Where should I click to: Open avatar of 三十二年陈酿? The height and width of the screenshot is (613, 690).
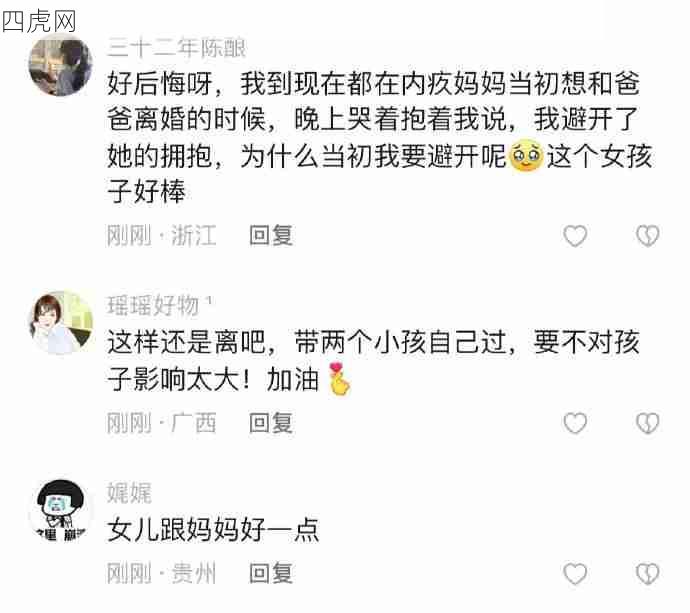(x=60, y=66)
